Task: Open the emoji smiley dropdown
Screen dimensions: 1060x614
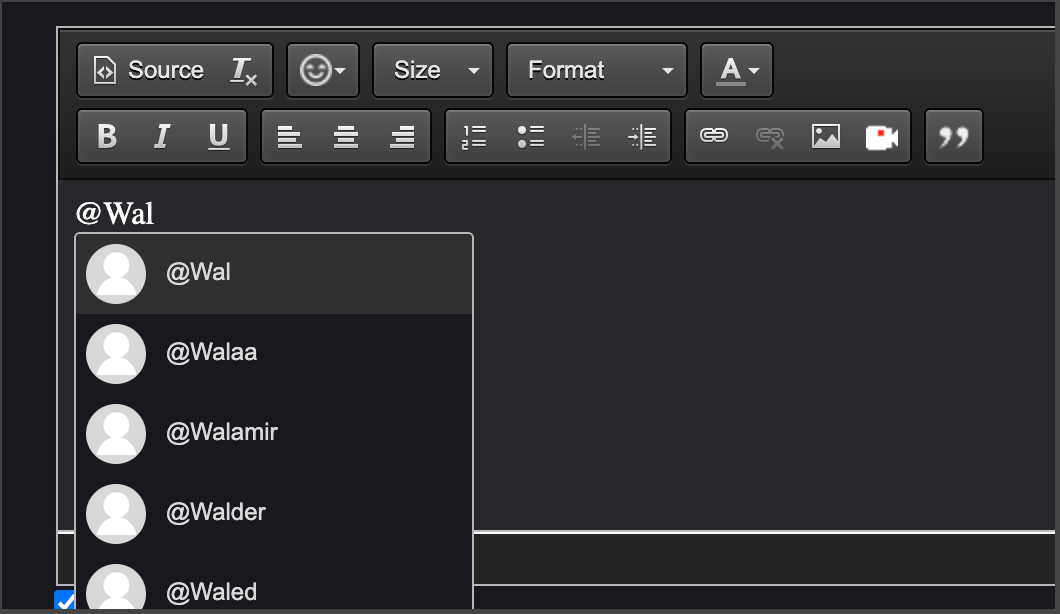Action: [323, 71]
